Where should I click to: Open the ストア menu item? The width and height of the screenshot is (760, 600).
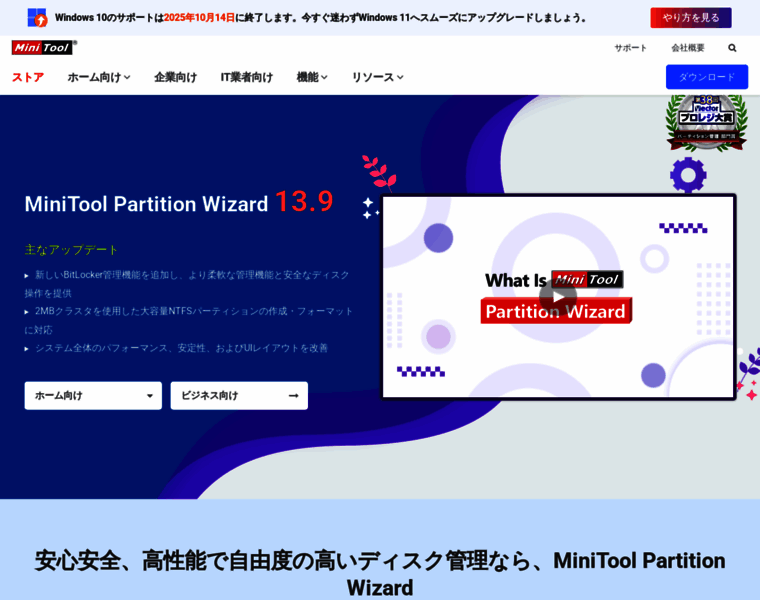coord(28,77)
